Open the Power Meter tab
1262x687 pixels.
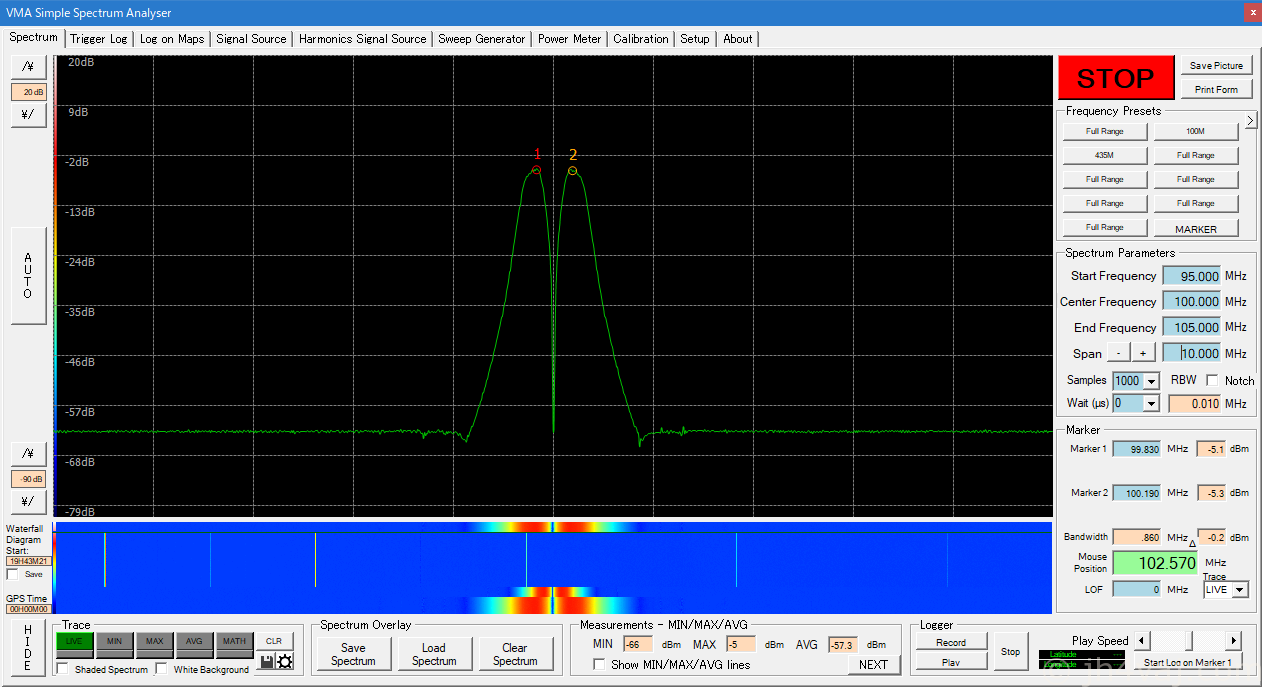(569, 39)
